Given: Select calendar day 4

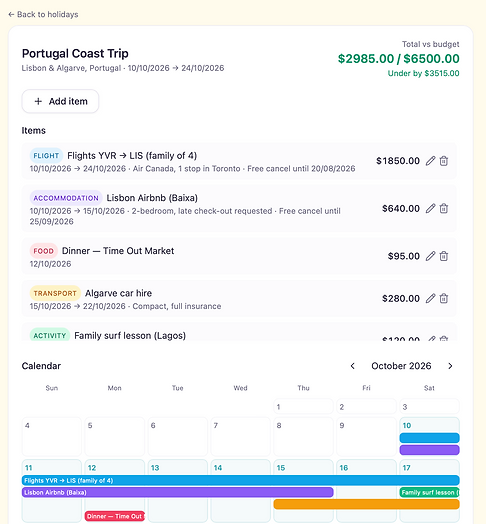Looking at the screenshot, I should click(x=52, y=436).
